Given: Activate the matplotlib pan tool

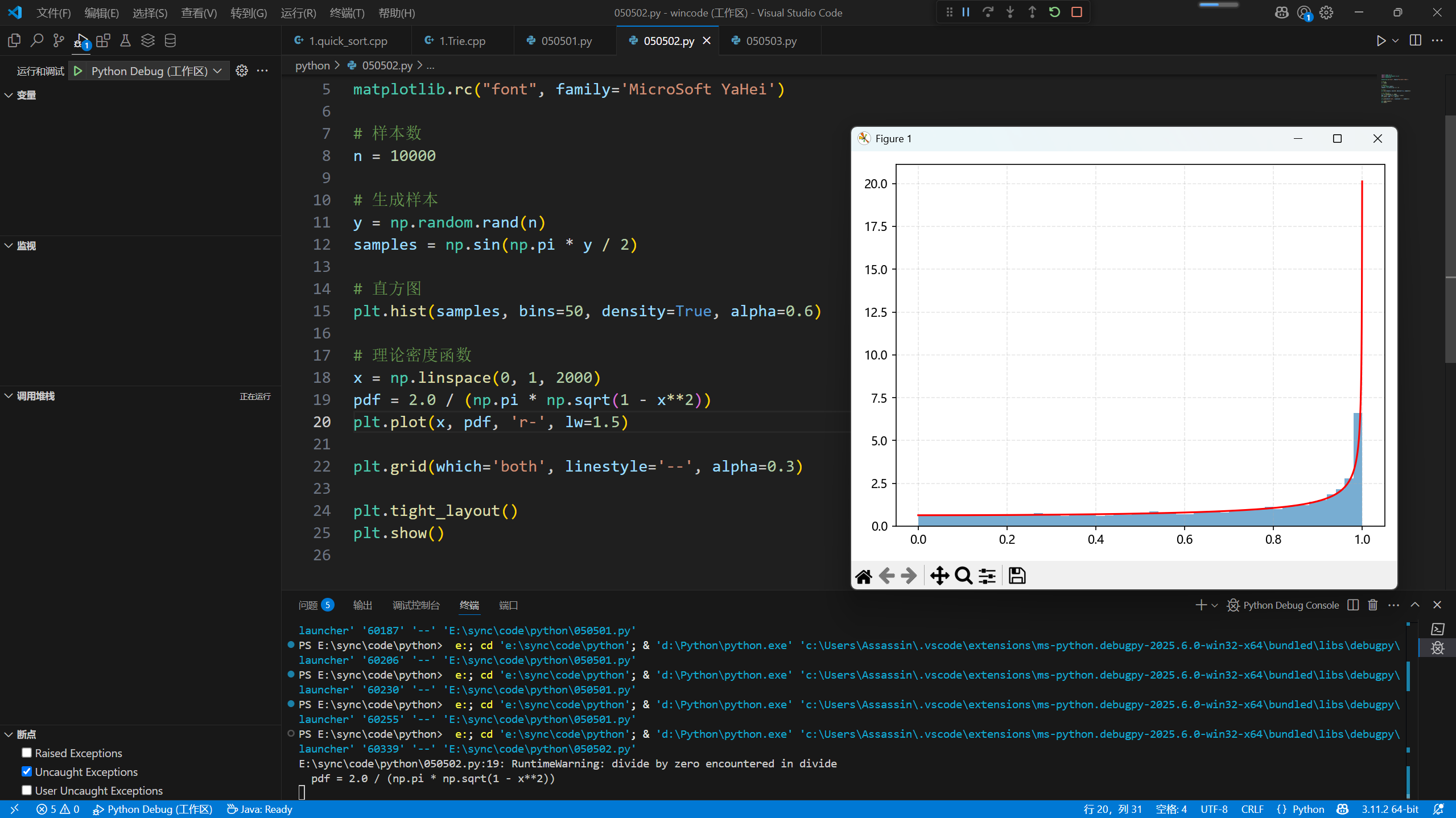Looking at the screenshot, I should (x=939, y=576).
